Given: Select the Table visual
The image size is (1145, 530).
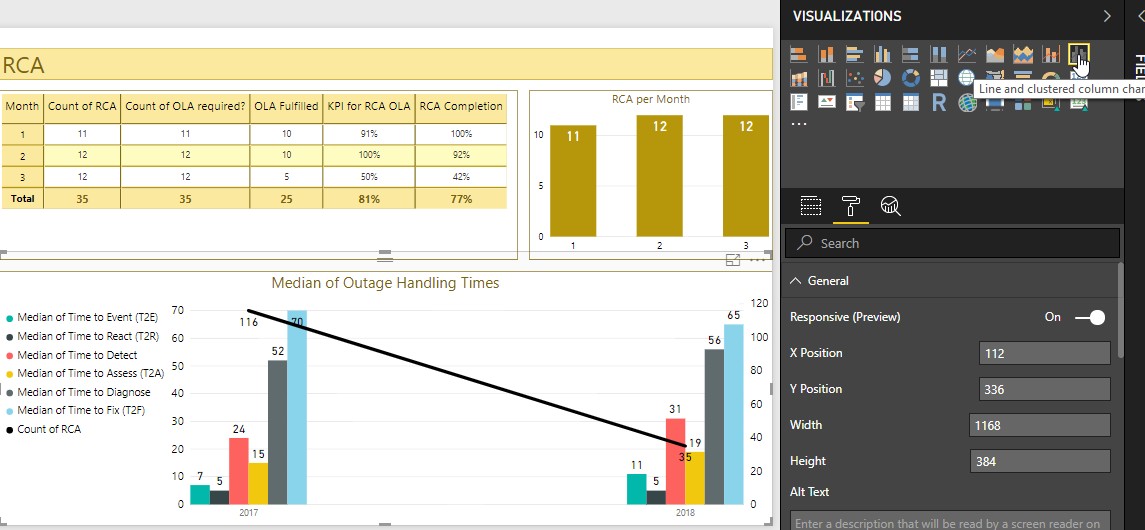Looking at the screenshot, I should click(883, 102).
